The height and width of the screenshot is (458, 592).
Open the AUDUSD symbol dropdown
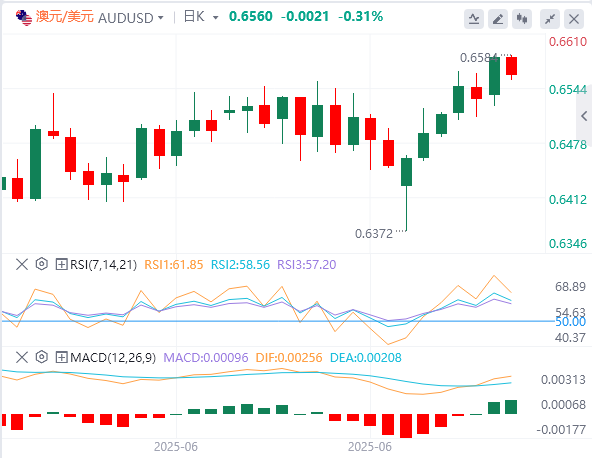(131, 18)
